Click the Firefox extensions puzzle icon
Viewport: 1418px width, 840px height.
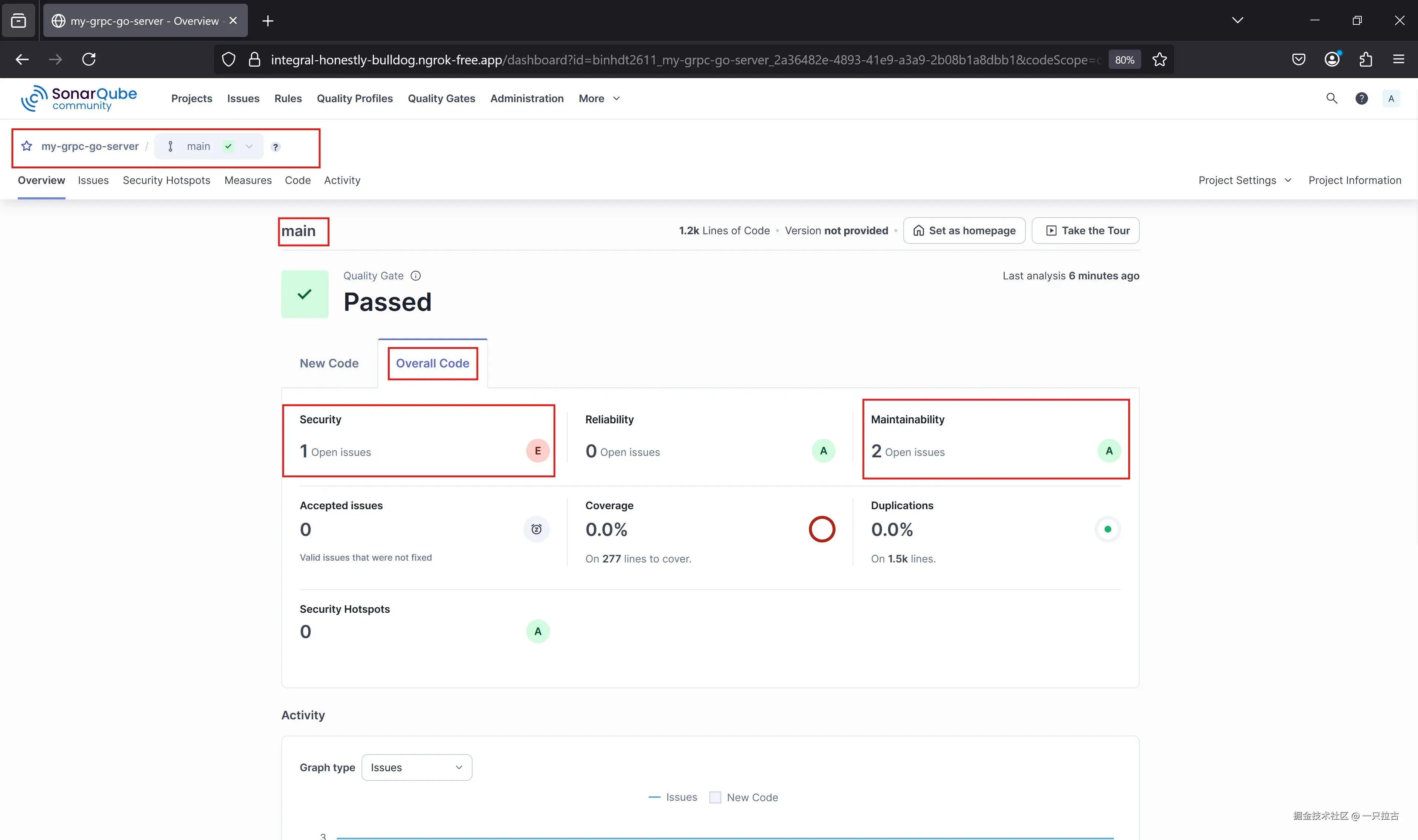[1365, 60]
